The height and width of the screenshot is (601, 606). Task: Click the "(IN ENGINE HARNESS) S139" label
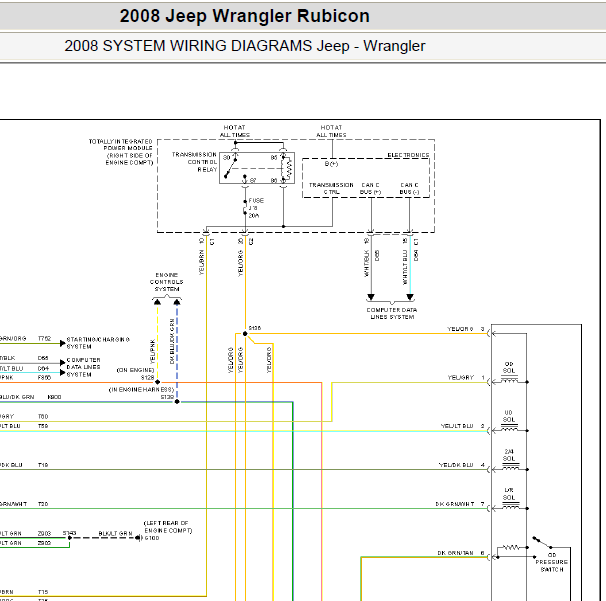click(x=141, y=393)
